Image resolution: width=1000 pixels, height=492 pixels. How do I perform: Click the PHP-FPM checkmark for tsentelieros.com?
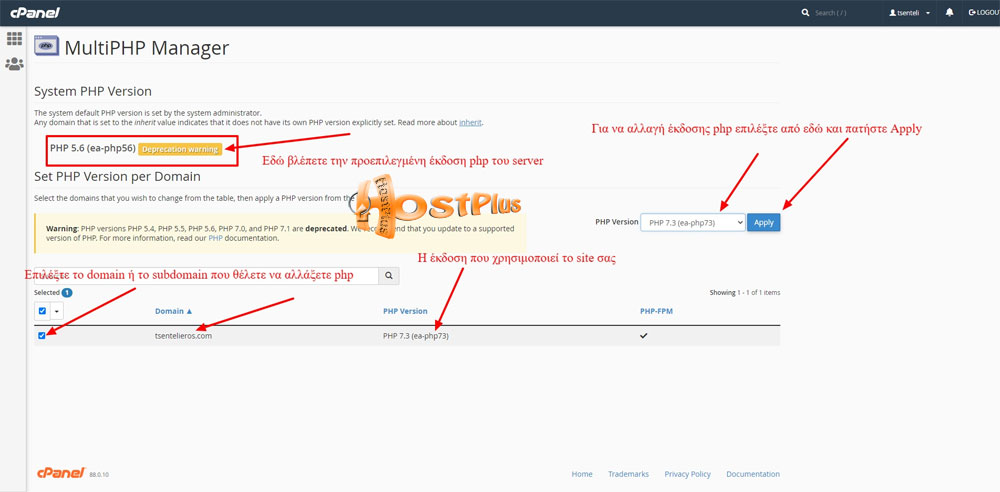pos(643,336)
